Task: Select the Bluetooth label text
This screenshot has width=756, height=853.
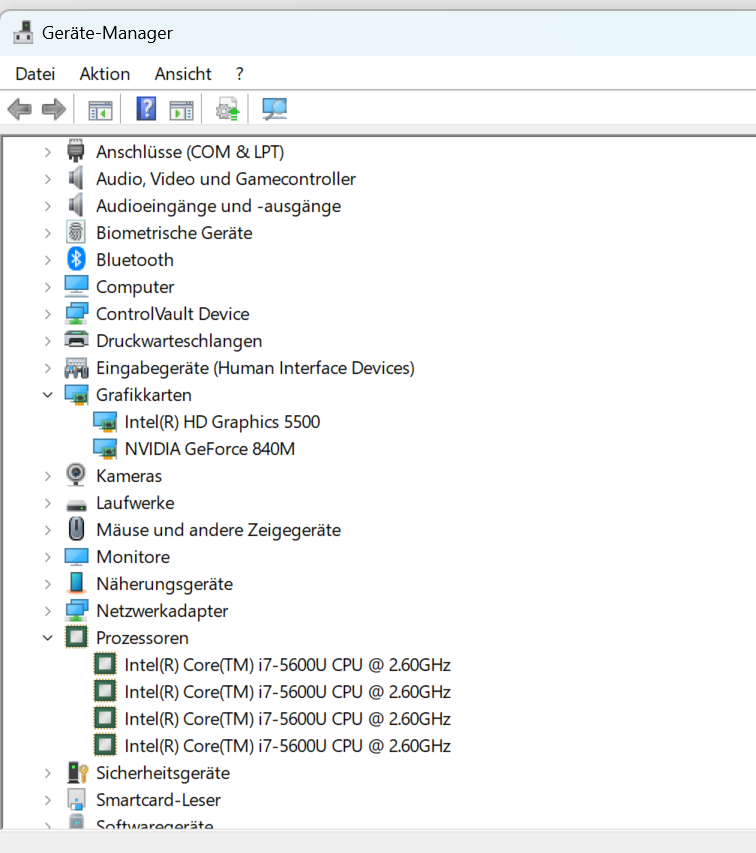Action: point(135,260)
